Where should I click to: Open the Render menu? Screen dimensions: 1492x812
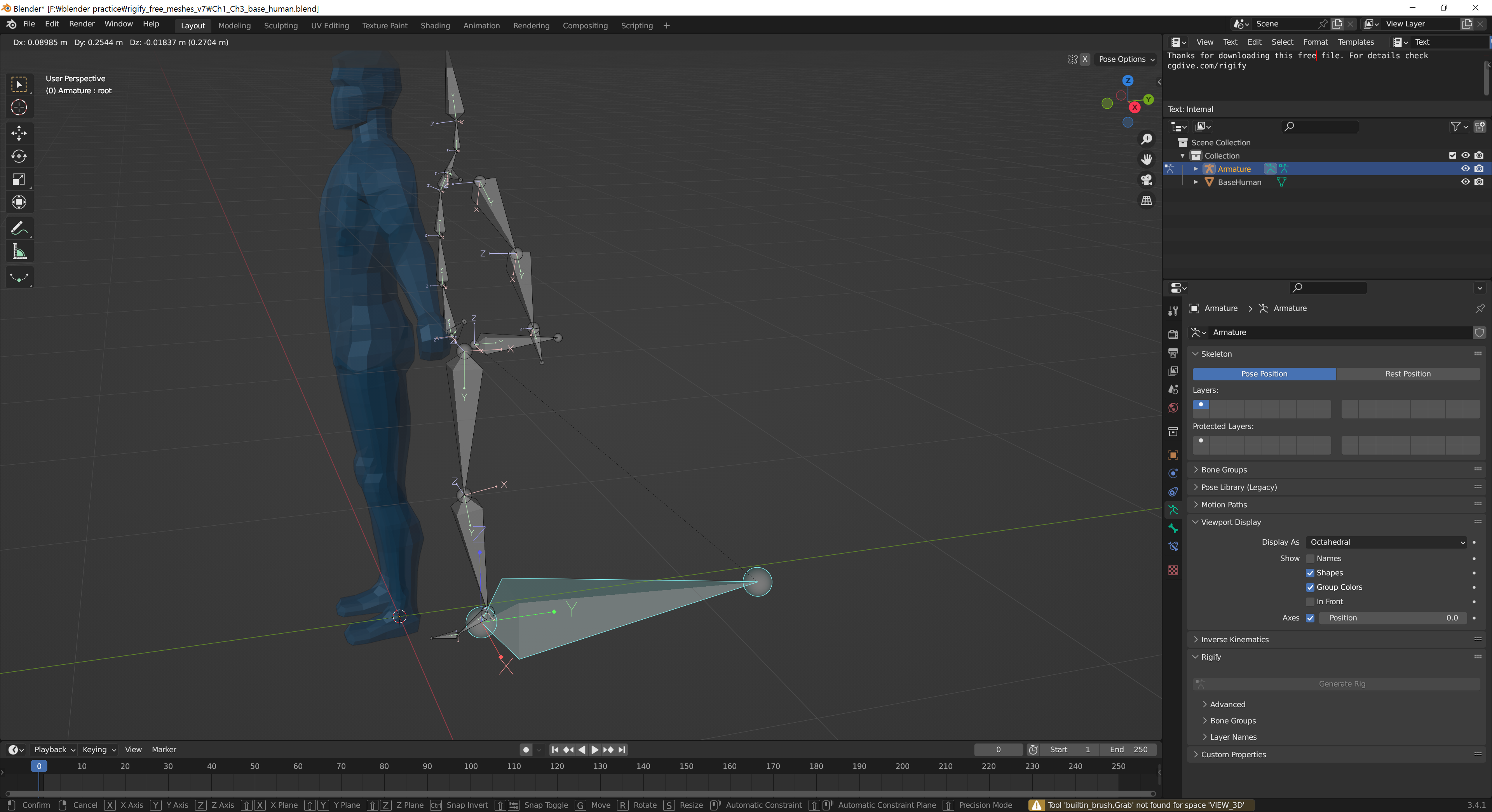click(x=81, y=24)
